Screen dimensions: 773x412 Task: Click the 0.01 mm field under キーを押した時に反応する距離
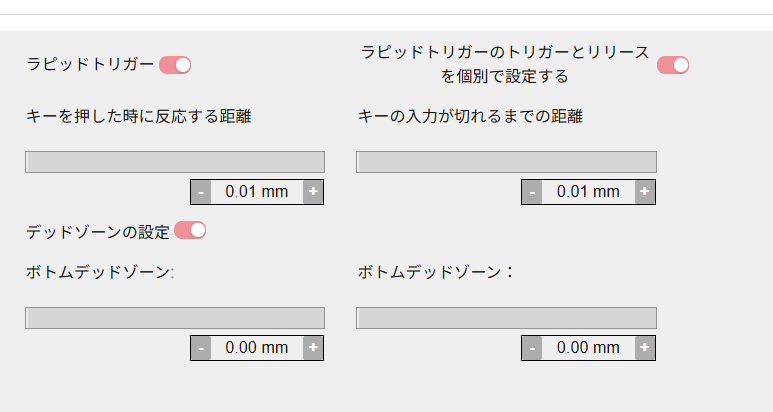(x=257, y=192)
